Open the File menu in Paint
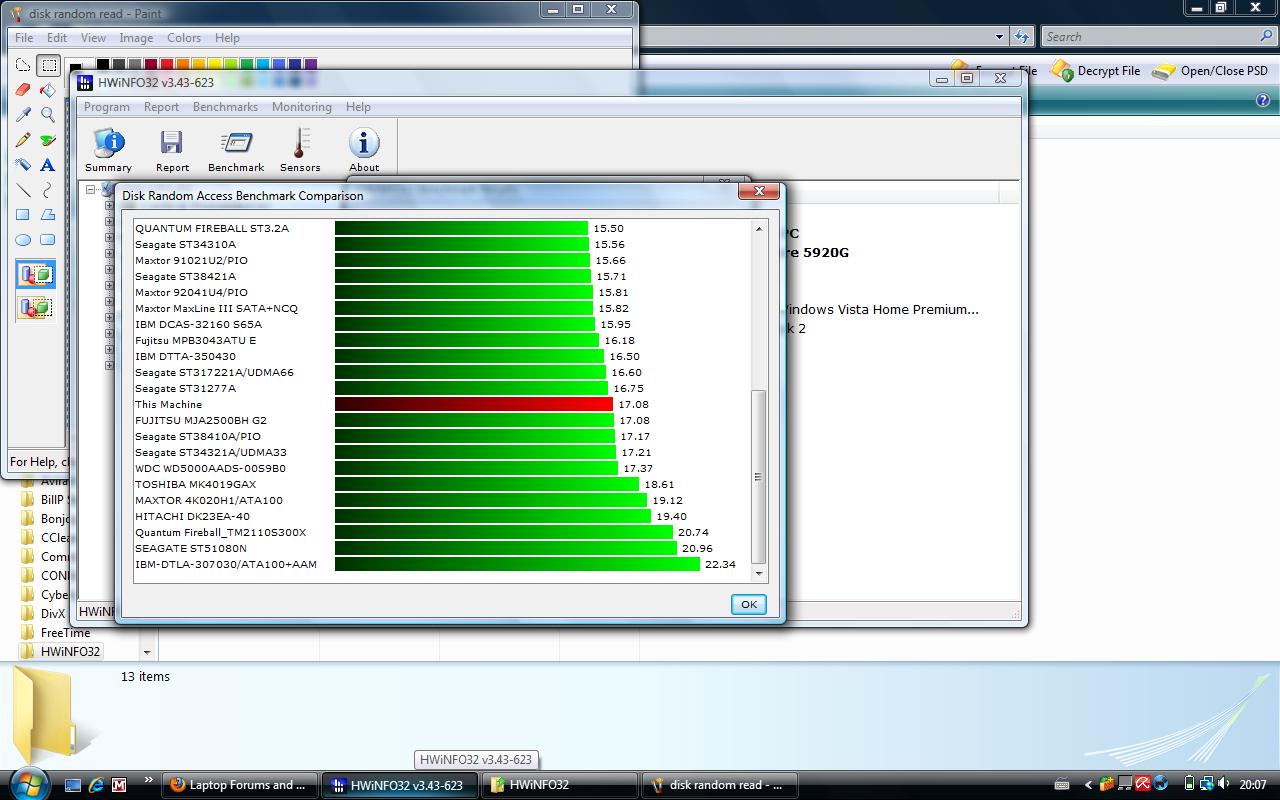This screenshot has height=800, width=1280. [x=24, y=38]
